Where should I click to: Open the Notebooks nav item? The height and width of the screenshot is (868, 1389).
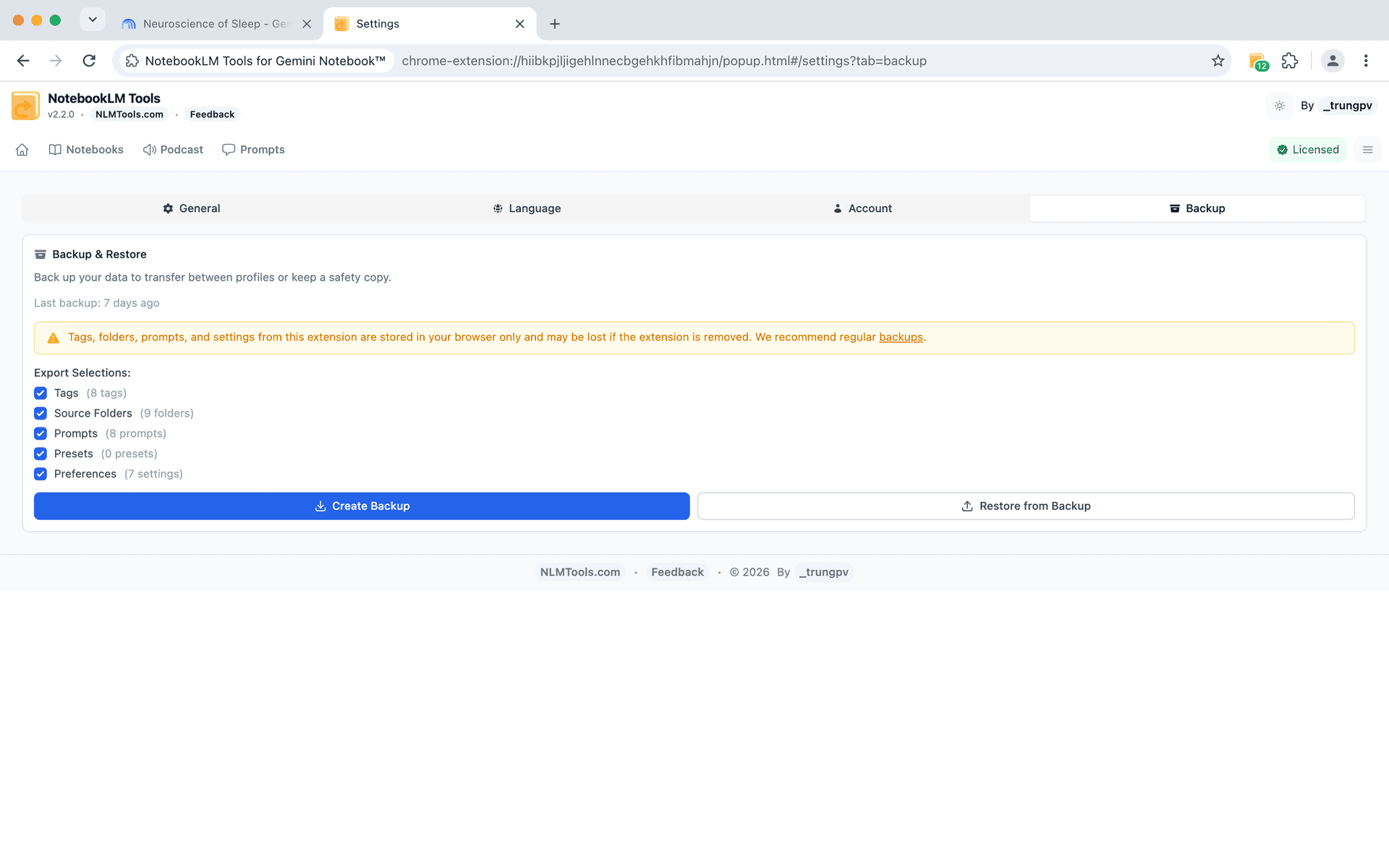86,150
